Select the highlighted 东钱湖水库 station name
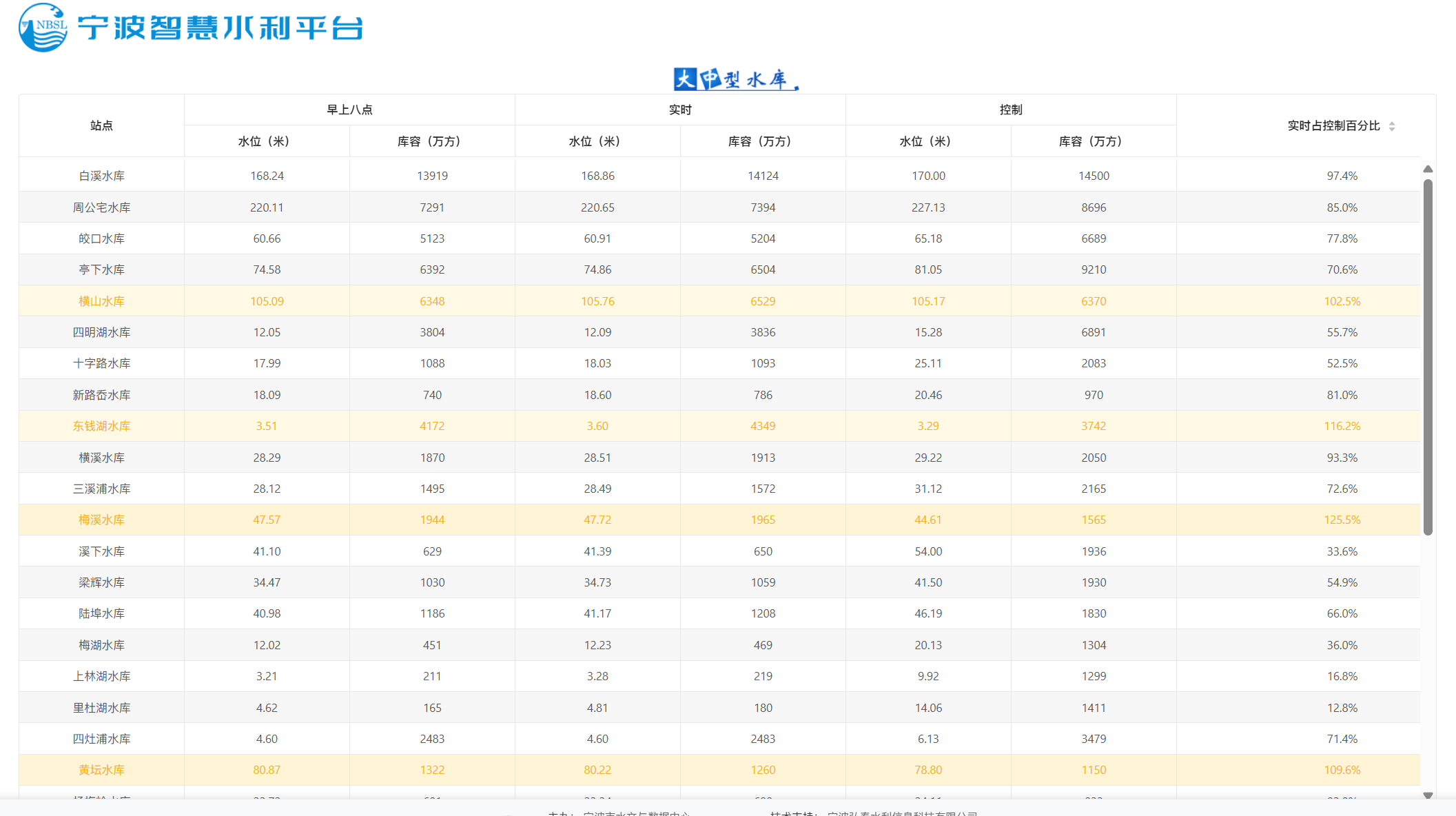1456x816 pixels. click(x=101, y=426)
